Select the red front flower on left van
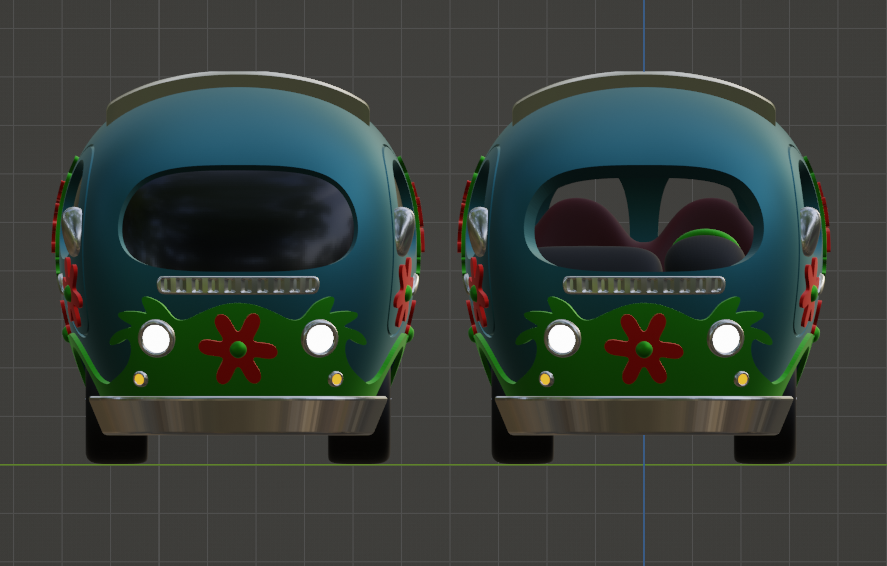 click(238, 348)
